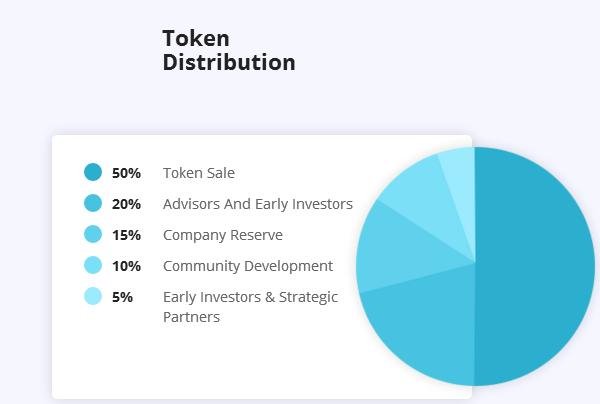
Task: Click the 20% percentage value
Action: pos(126,204)
